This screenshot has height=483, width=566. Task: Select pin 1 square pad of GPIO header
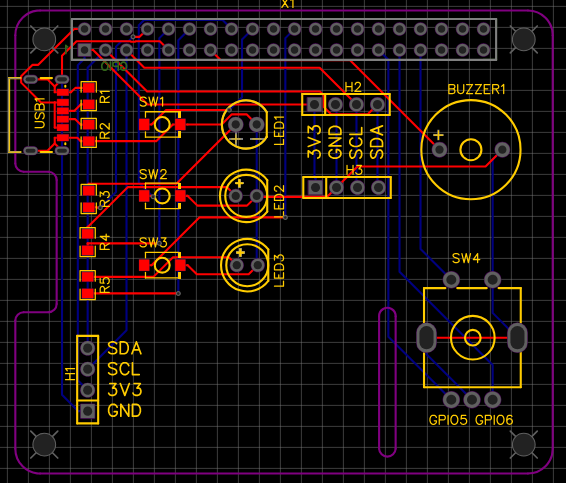click(x=84, y=50)
